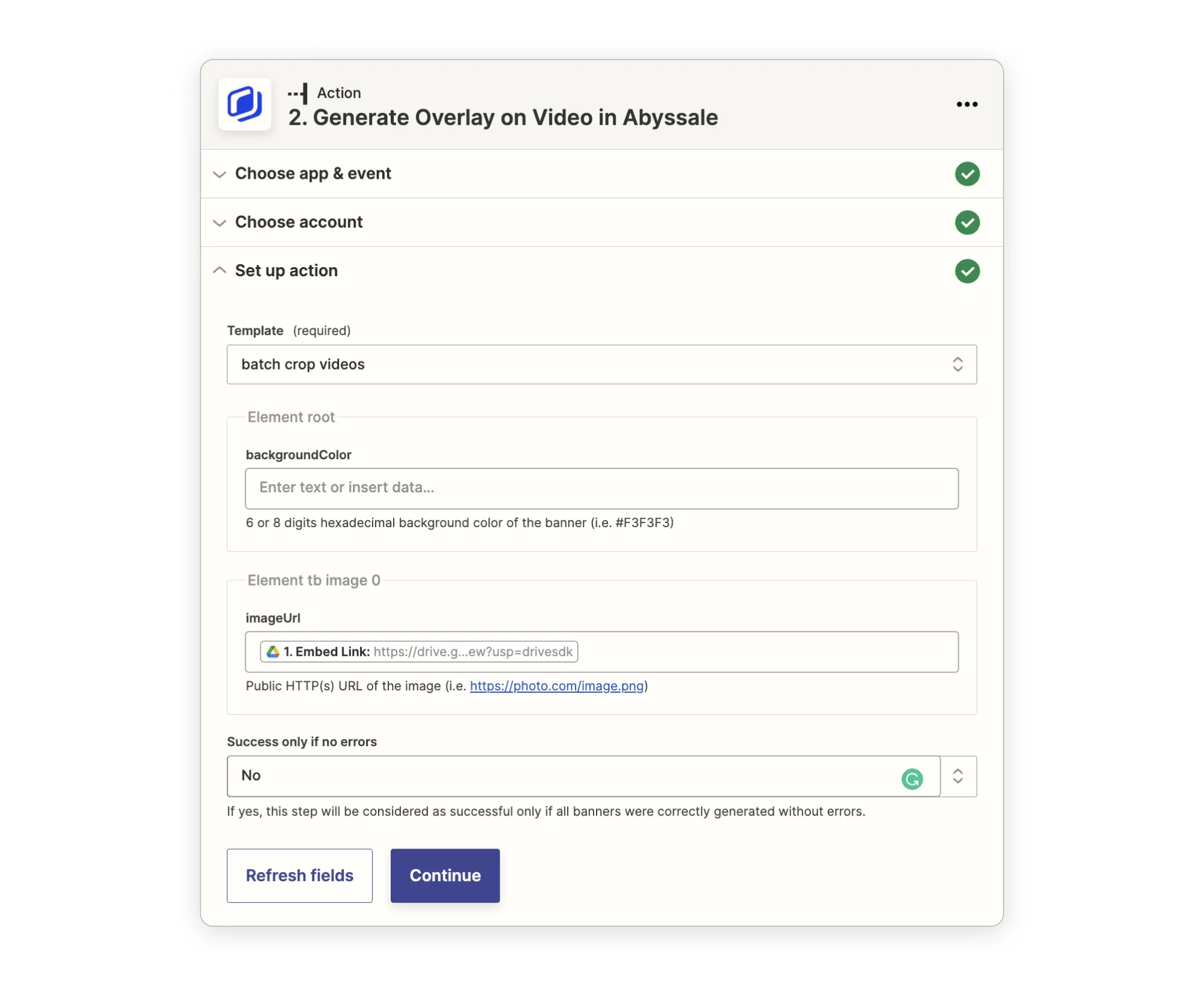Click green checkmark for Choose account
Image resolution: width=1204 pixels, height=987 pixels.
(x=967, y=223)
